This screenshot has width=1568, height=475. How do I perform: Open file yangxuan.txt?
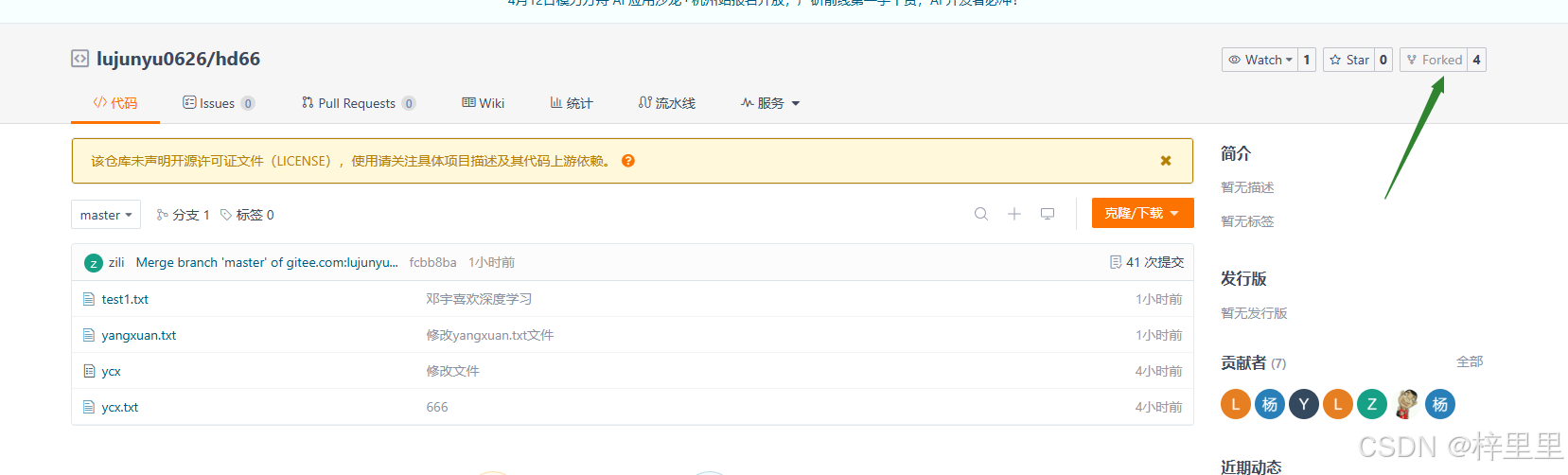[139, 335]
